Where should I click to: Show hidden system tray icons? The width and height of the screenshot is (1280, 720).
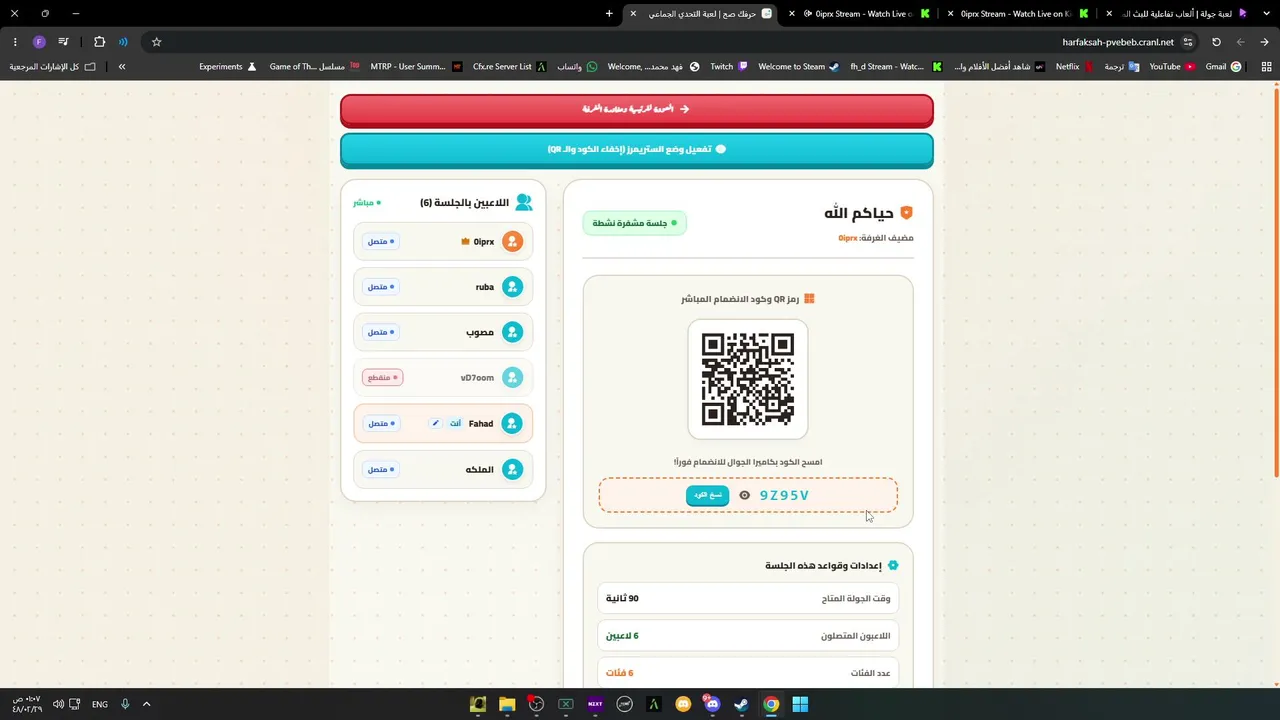click(146, 704)
